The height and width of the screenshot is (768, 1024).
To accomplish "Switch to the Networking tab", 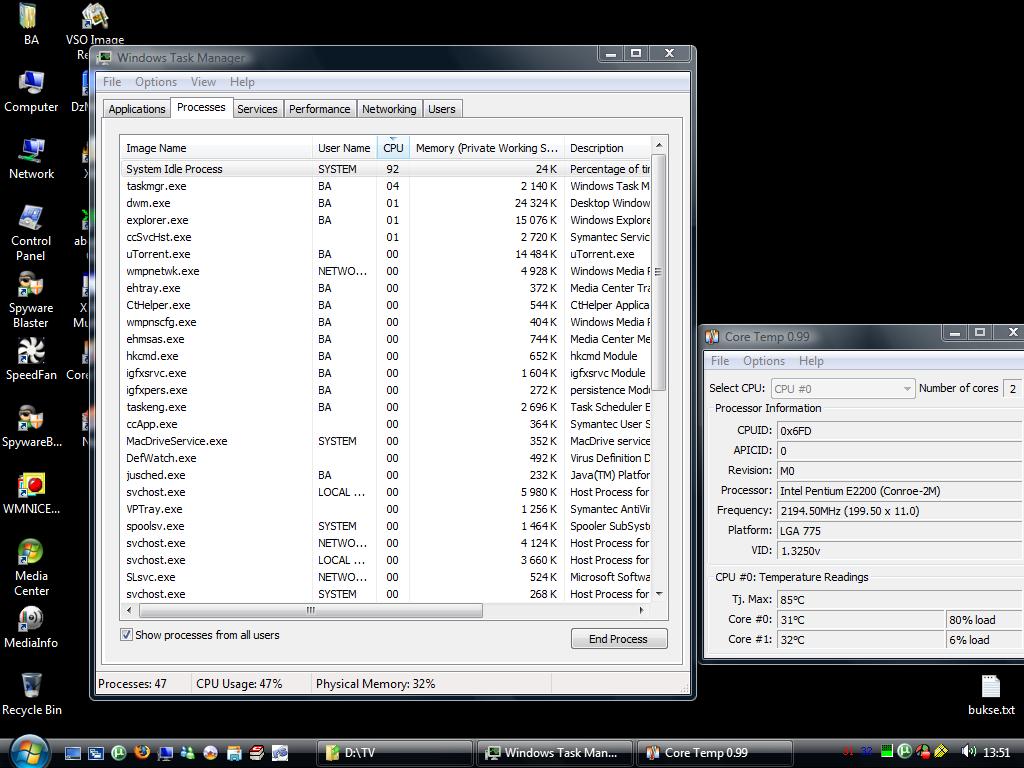I will pos(388,109).
